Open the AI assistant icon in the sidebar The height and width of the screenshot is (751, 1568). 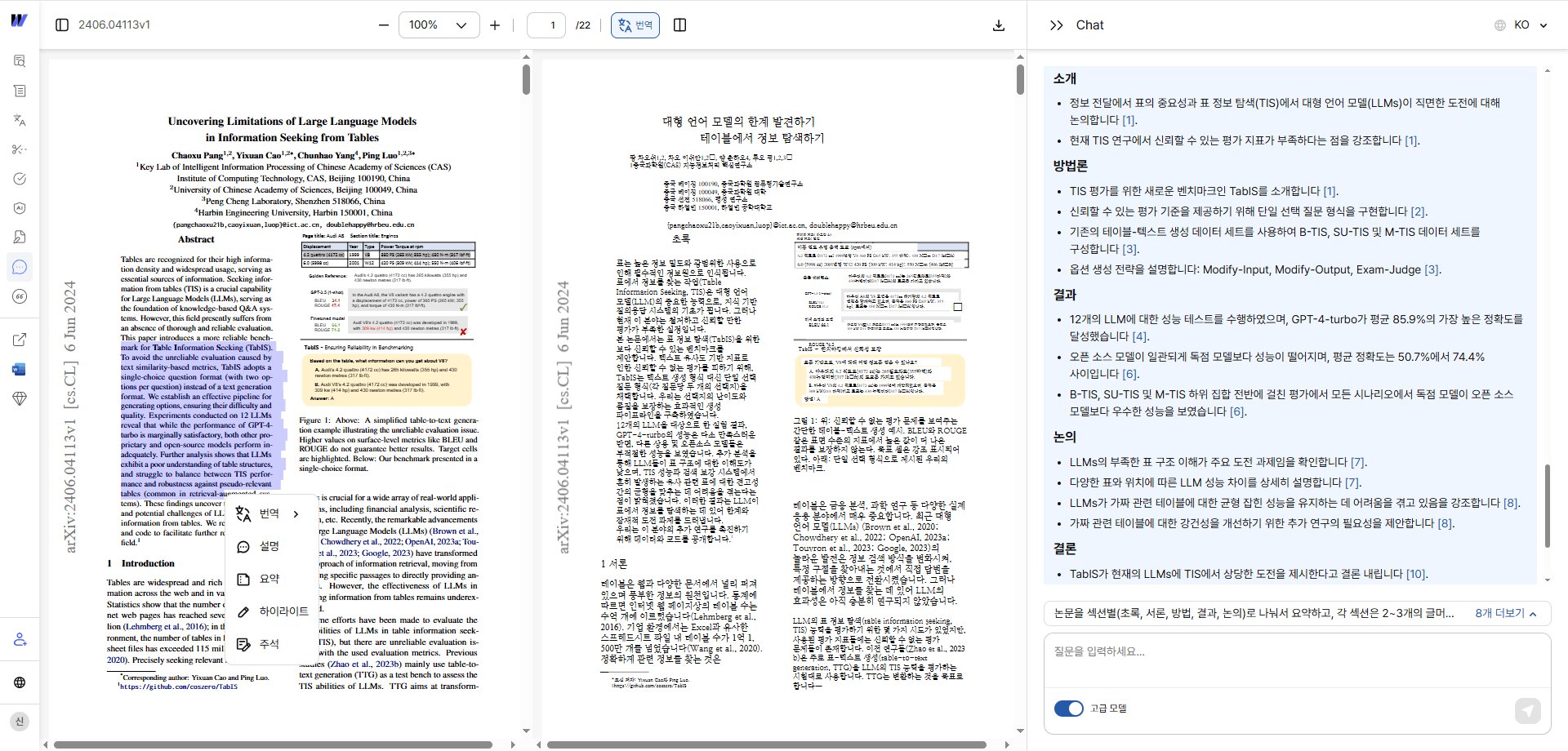(x=20, y=208)
